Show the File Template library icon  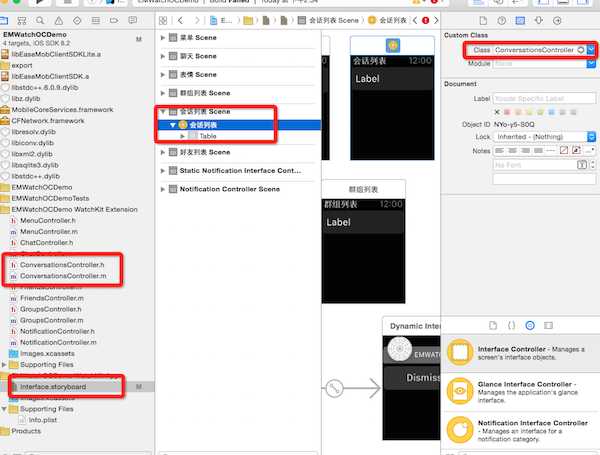click(x=493, y=326)
